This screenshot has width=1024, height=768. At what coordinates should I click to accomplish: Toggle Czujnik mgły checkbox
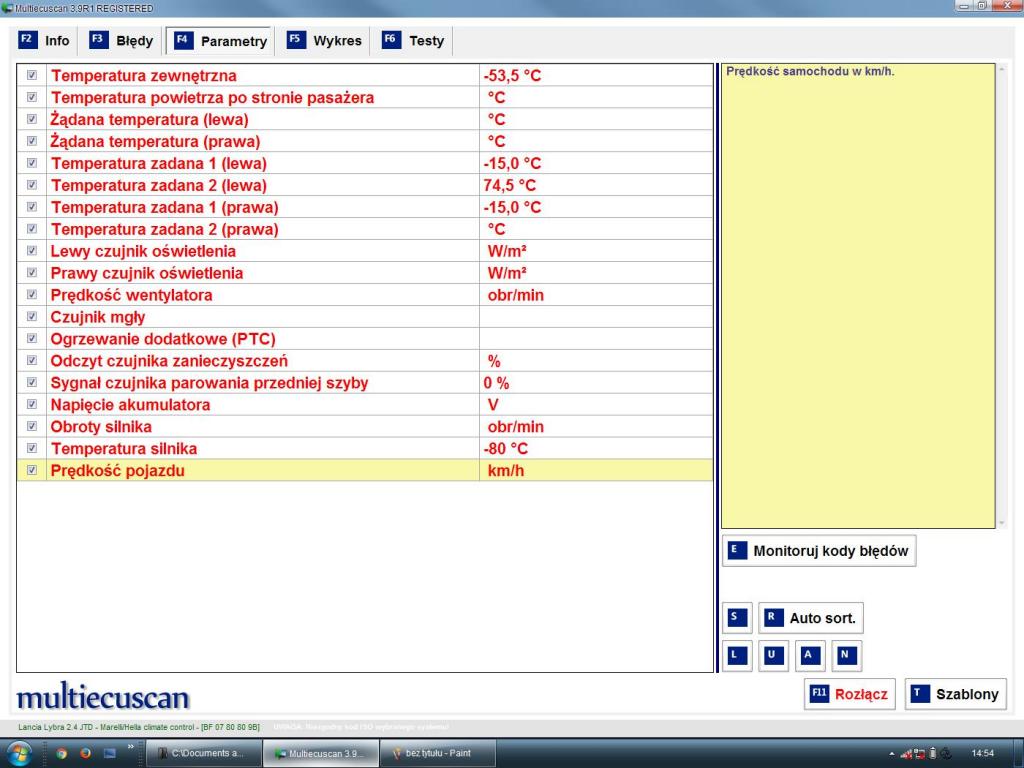coord(31,317)
